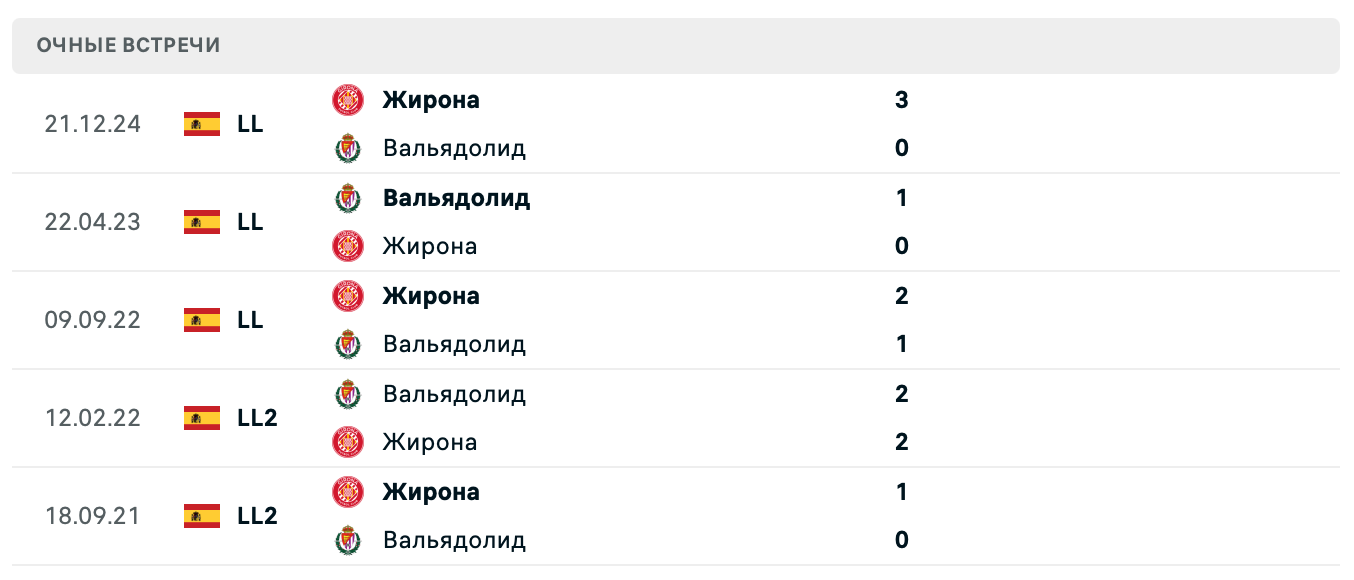Open the Вальядолид team page from the 22.04.23 match

[455, 198]
